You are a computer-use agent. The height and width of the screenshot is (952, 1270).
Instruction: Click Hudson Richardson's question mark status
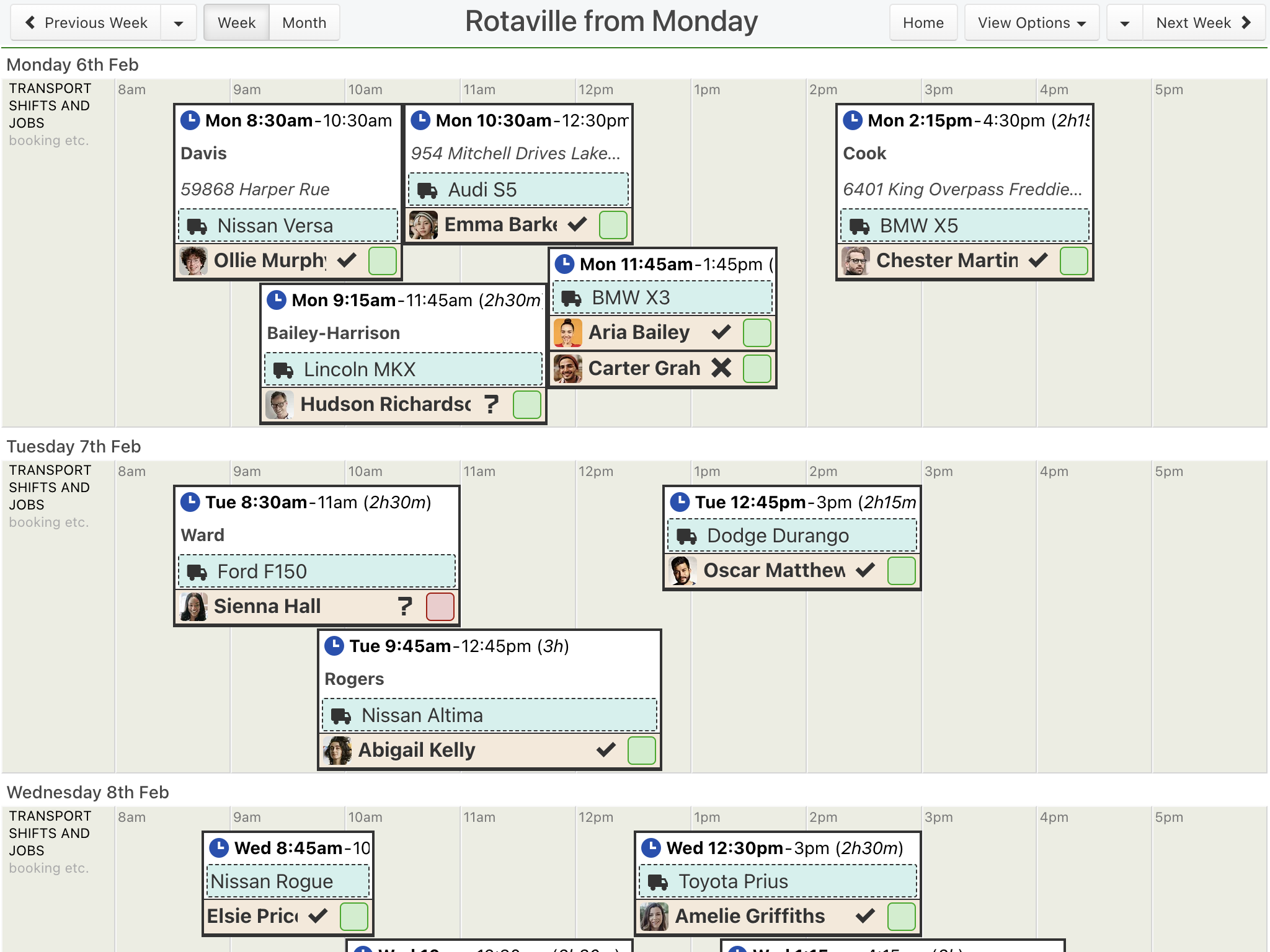tap(492, 404)
